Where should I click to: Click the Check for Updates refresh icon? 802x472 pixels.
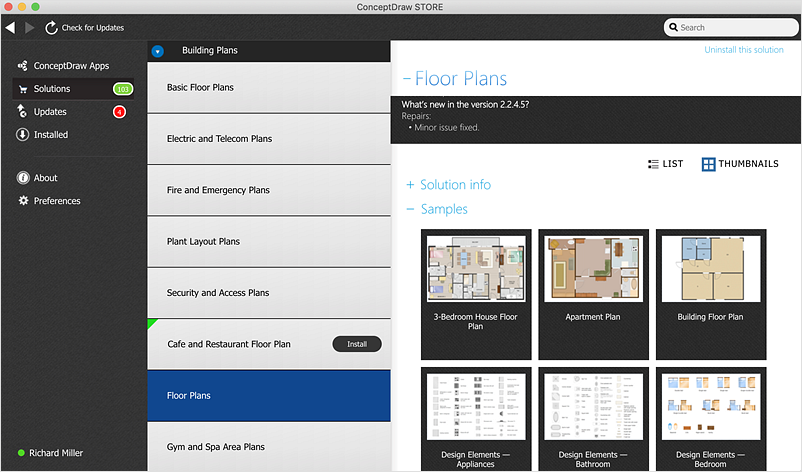click(x=51, y=28)
